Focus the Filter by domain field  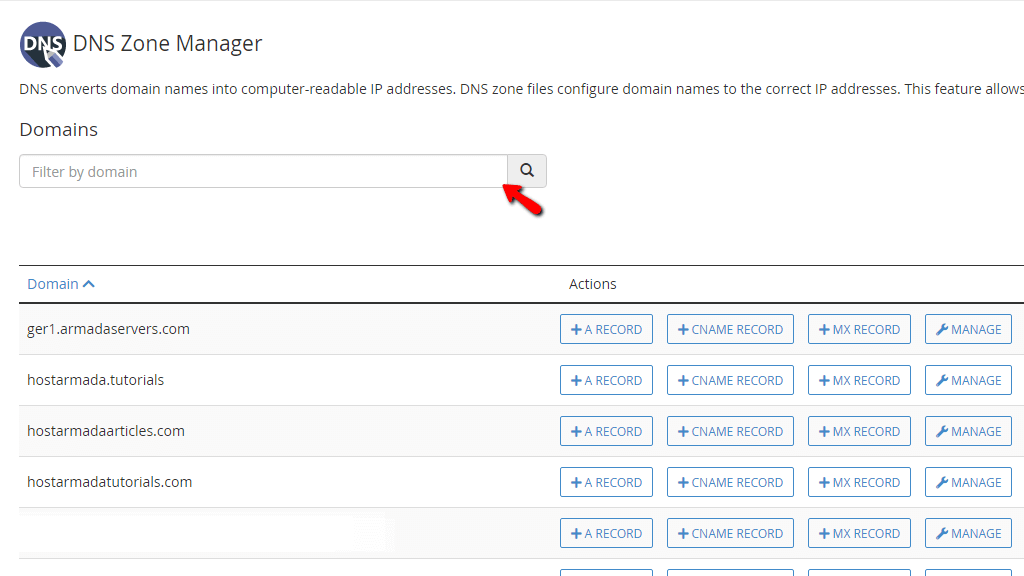click(263, 171)
